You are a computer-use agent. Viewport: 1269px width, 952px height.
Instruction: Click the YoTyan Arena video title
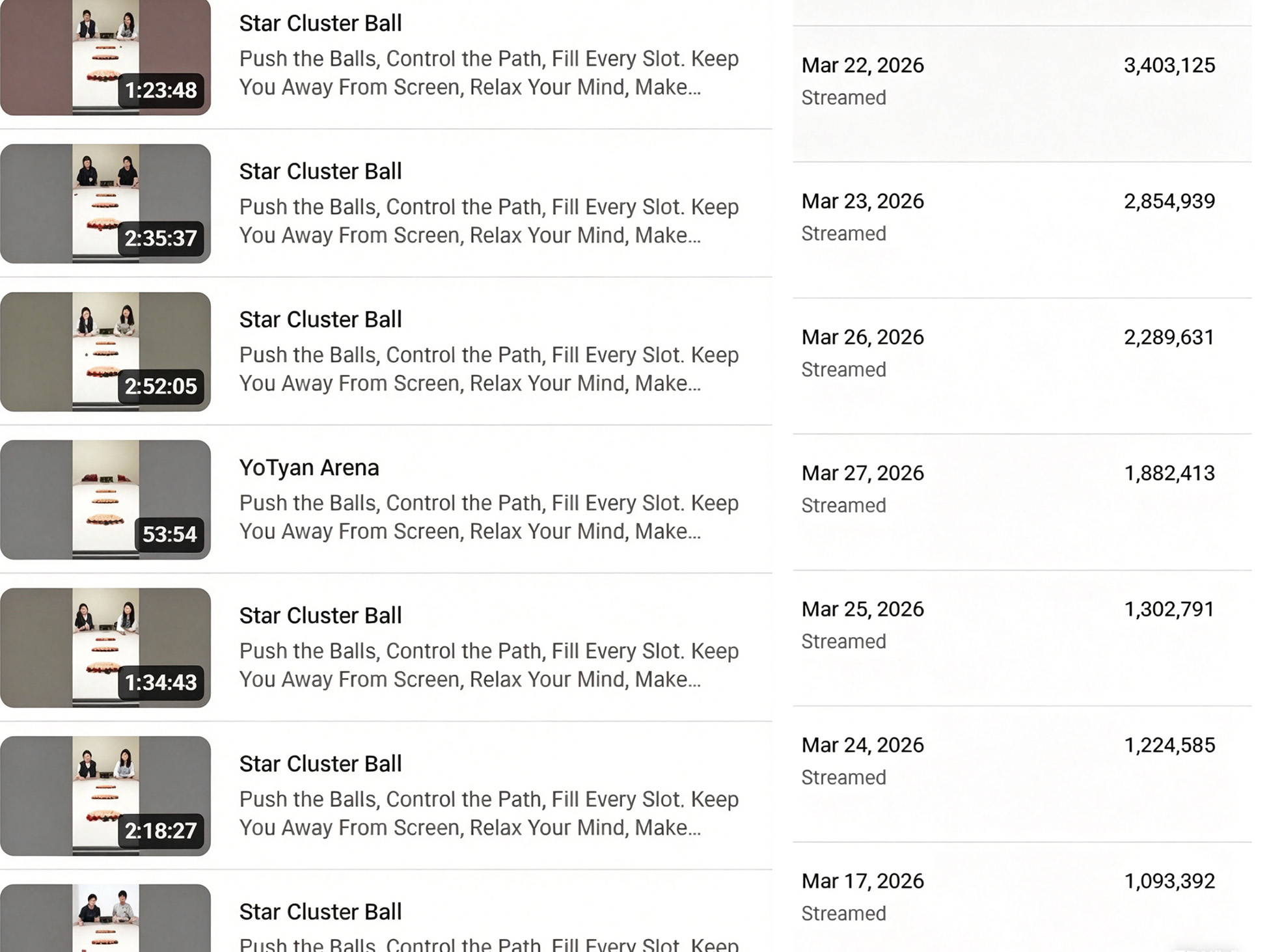pos(309,468)
